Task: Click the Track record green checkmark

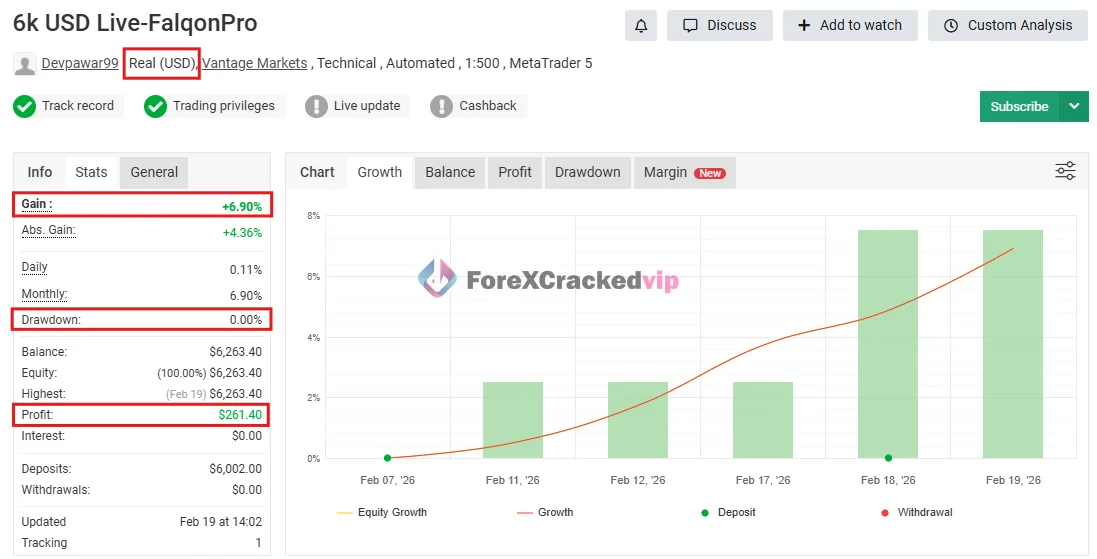Action: pos(24,106)
